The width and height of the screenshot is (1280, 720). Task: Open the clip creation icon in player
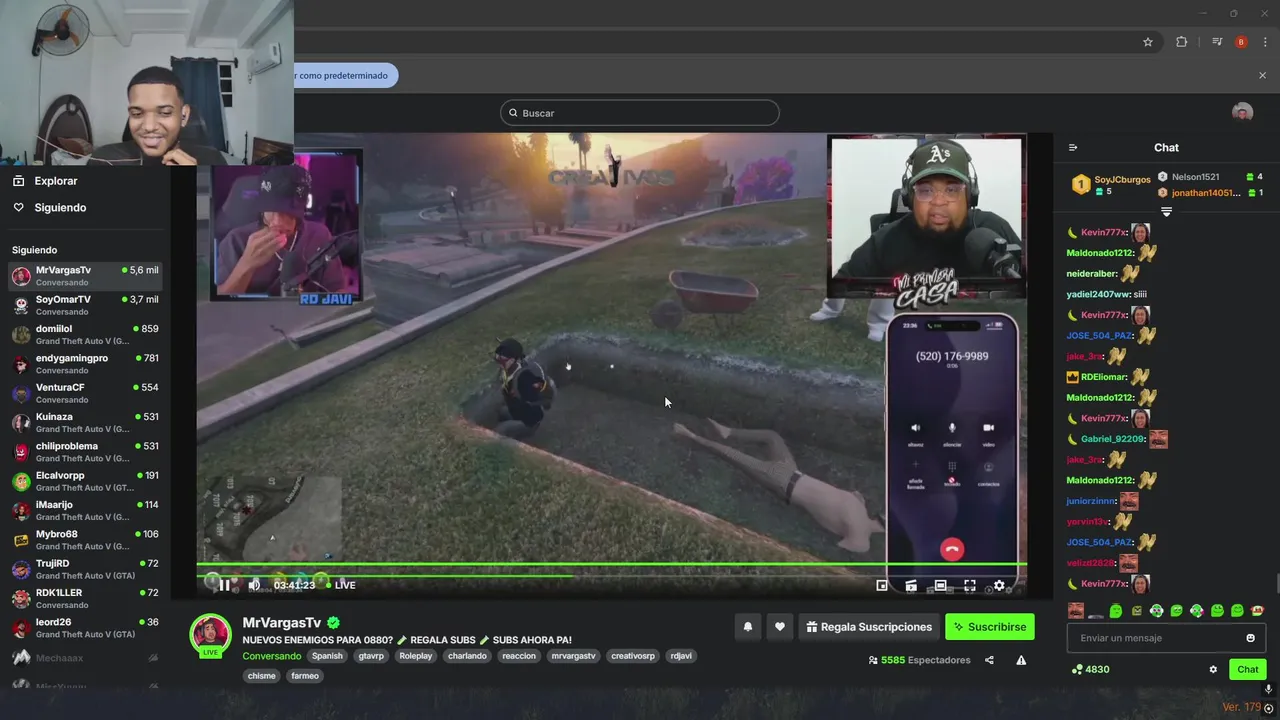911,586
